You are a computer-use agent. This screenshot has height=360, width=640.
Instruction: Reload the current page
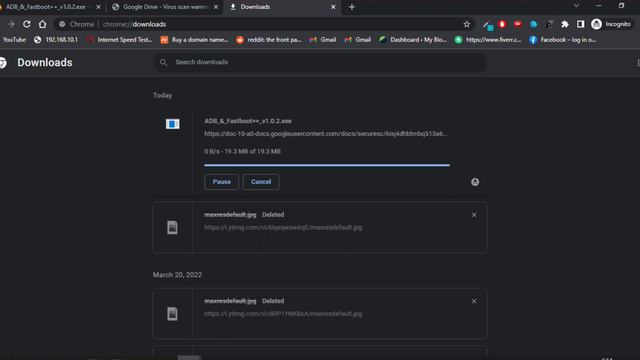click(x=27, y=24)
